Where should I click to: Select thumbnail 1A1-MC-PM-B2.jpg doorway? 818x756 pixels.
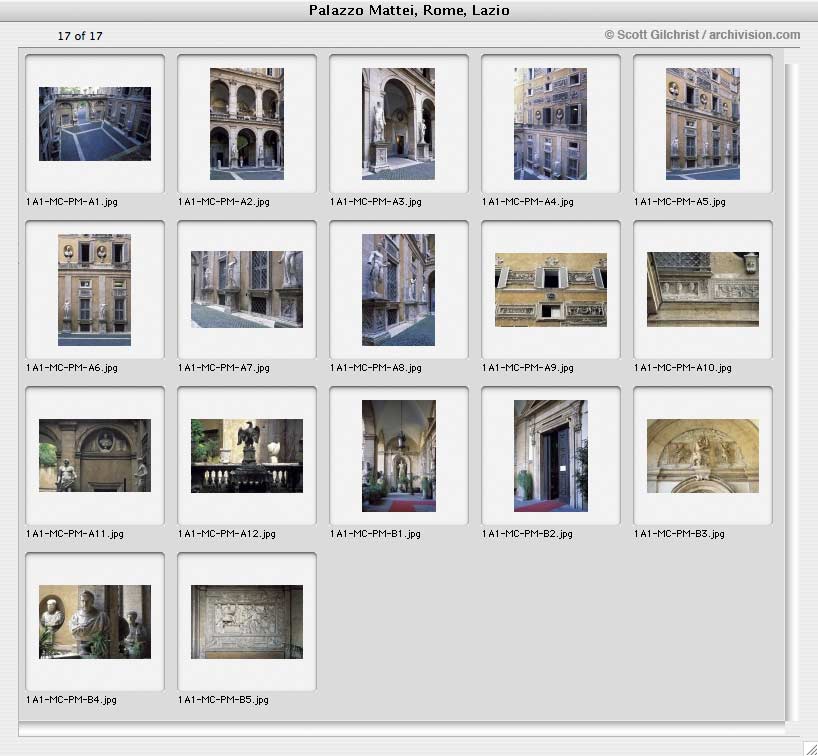click(x=550, y=456)
